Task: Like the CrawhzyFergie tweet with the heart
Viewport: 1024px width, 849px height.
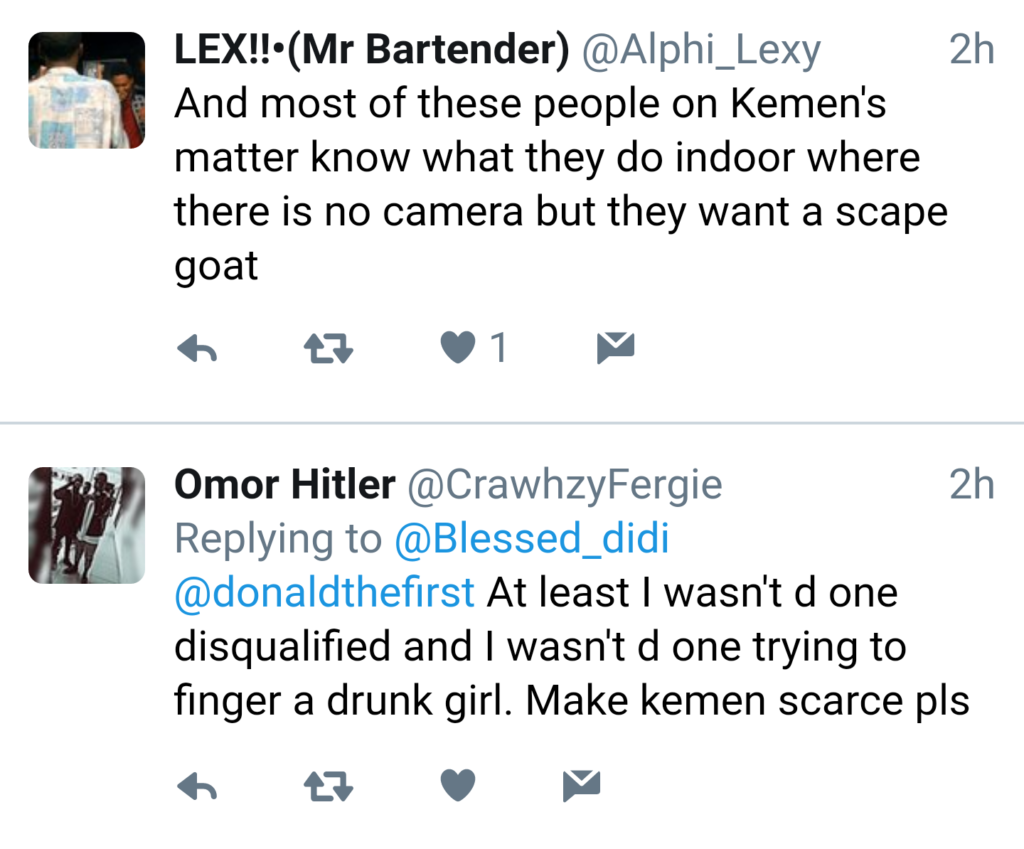Action: pos(458,786)
